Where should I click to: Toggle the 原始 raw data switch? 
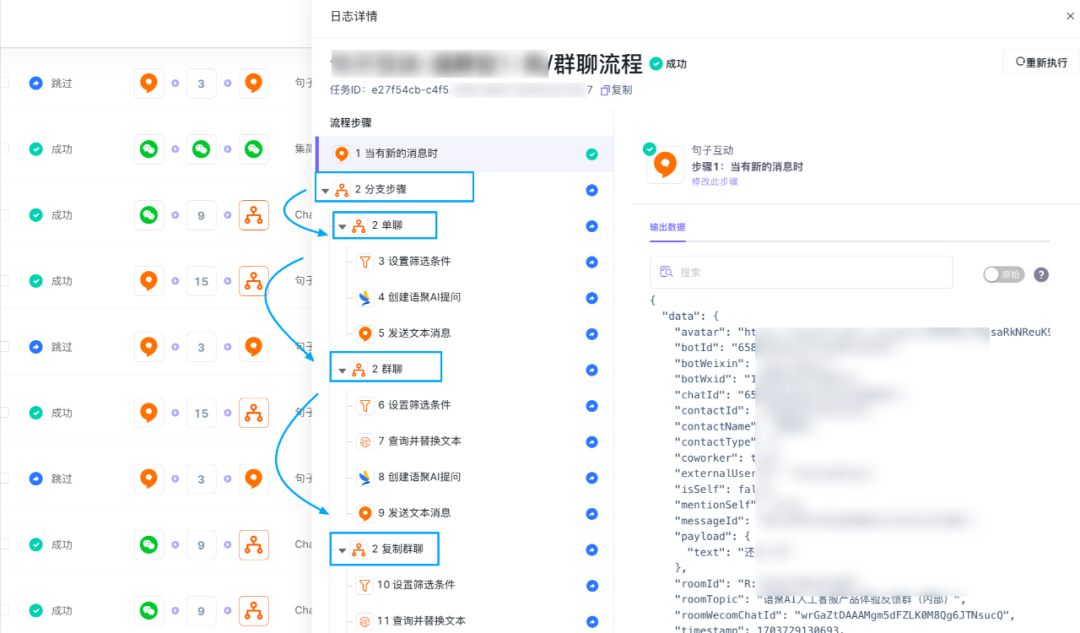[x=1004, y=275]
